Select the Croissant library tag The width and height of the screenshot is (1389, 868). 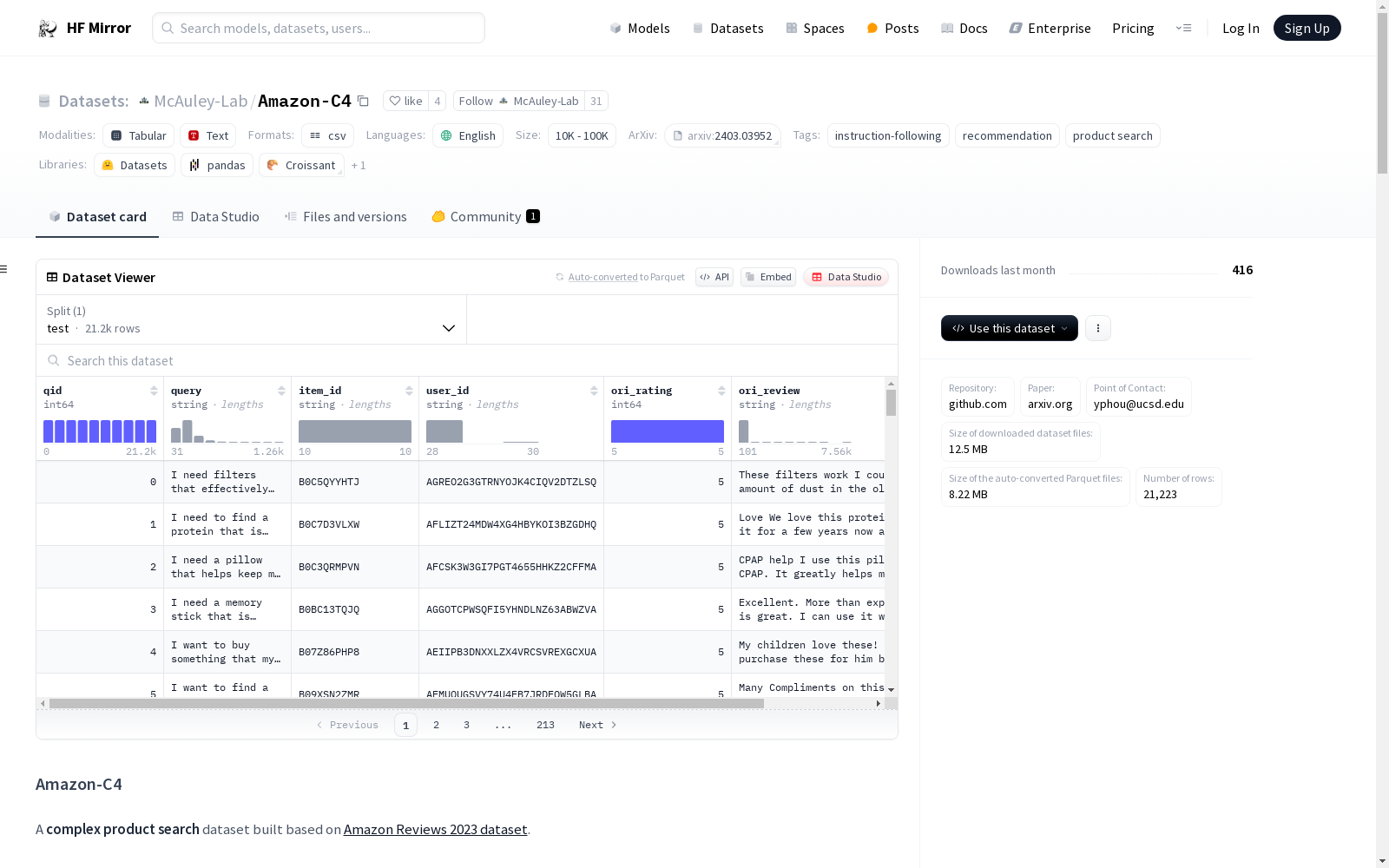[x=301, y=165]
